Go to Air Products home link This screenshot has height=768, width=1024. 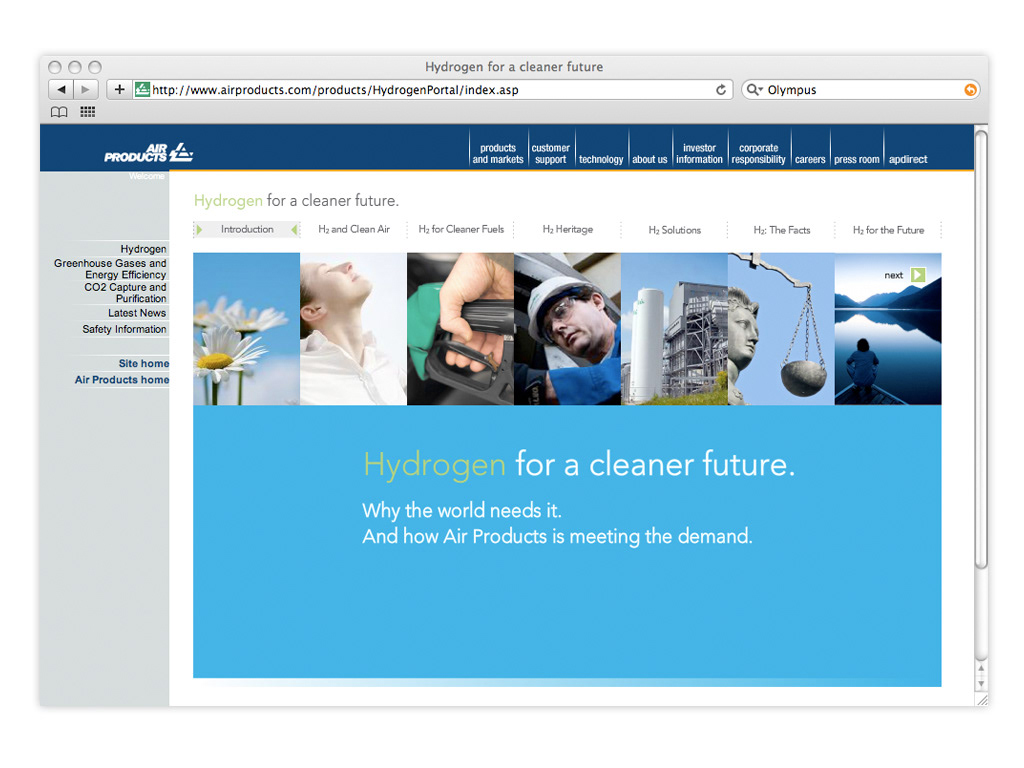click(x=121, y=379)
